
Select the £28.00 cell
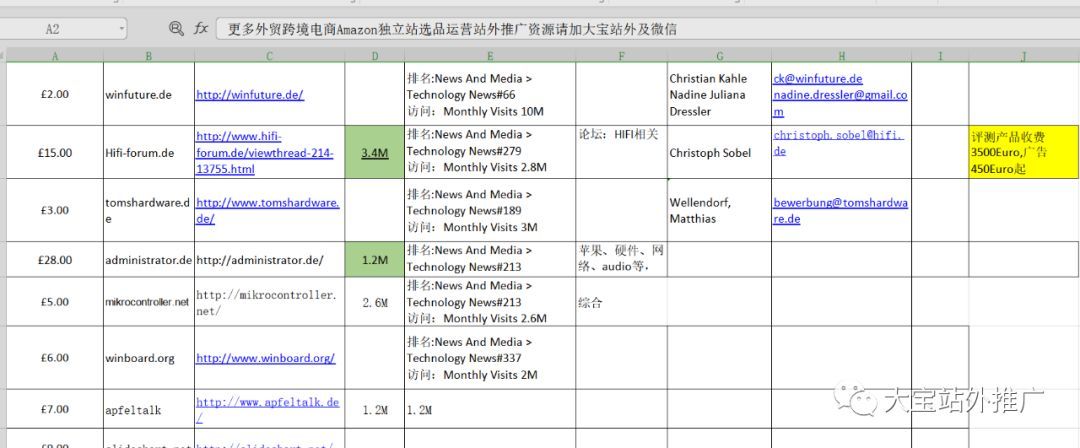pyautogui.click(x=55, y=260)
